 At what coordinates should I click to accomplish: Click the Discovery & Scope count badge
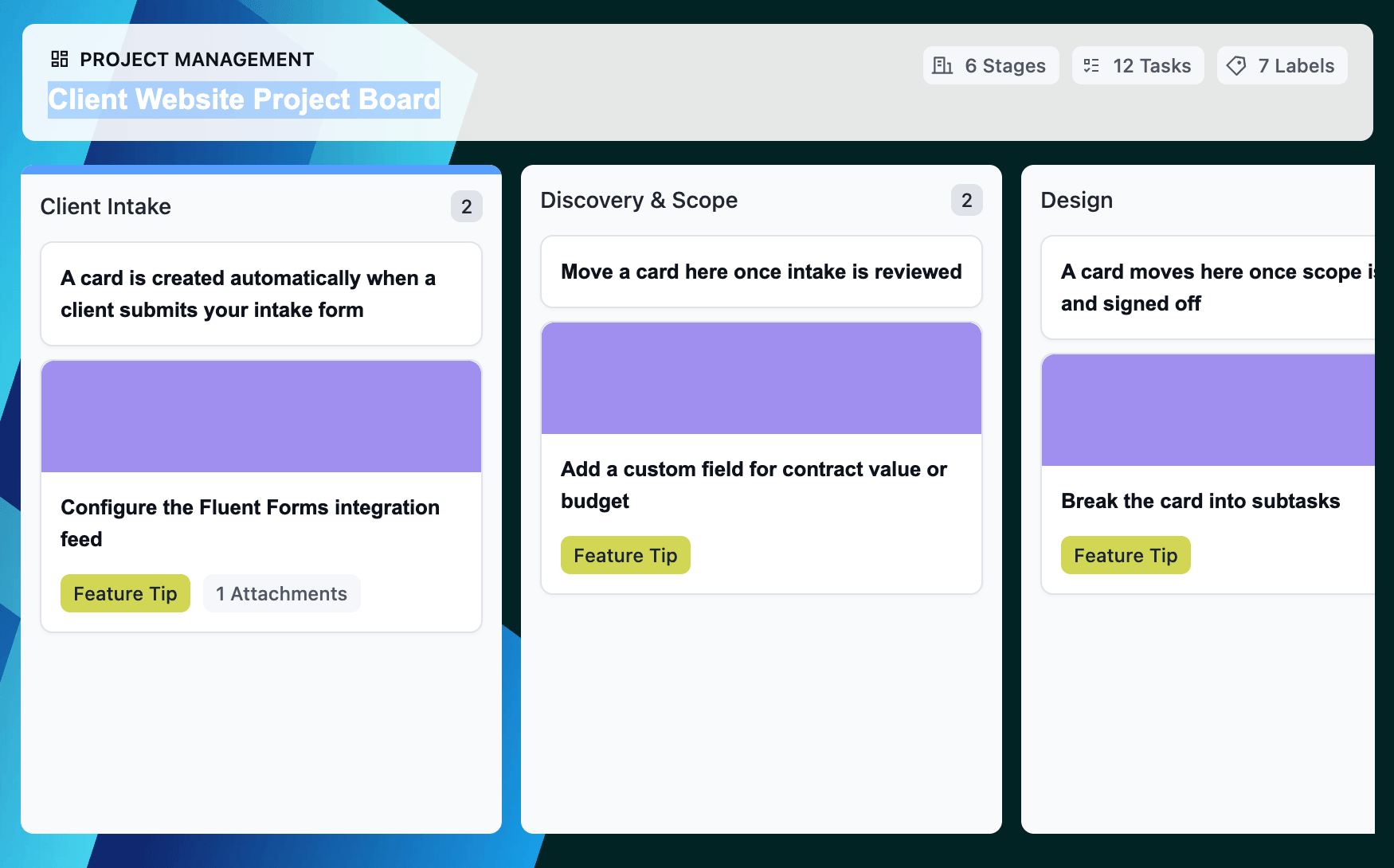coord(967,201)
